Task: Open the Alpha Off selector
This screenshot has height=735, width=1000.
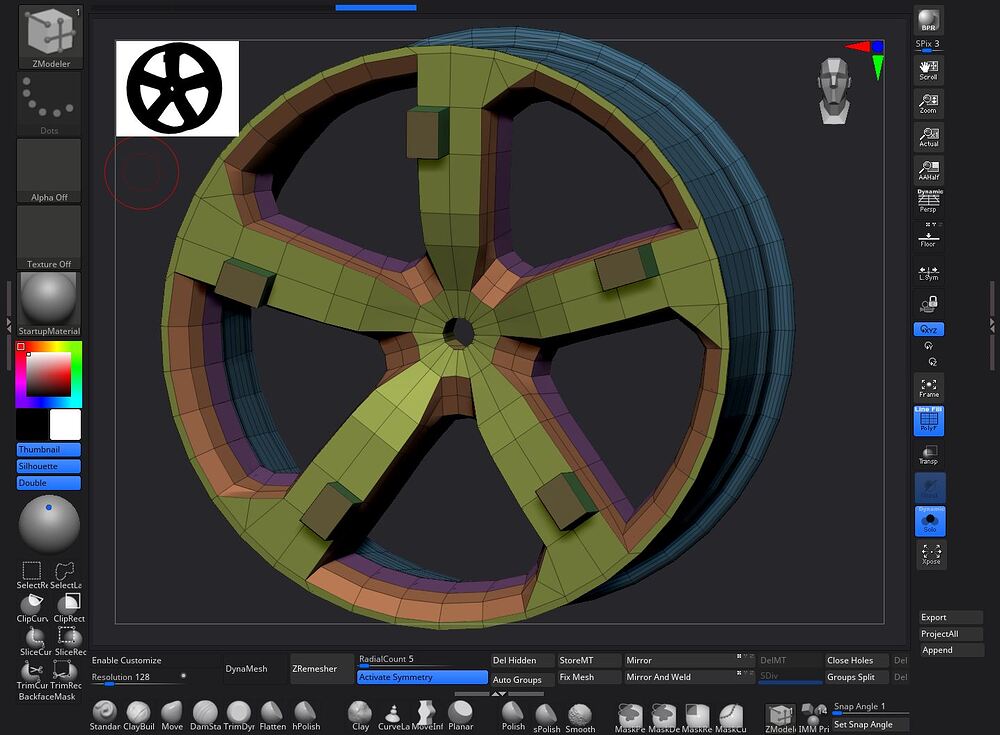Action: point(49,171)
